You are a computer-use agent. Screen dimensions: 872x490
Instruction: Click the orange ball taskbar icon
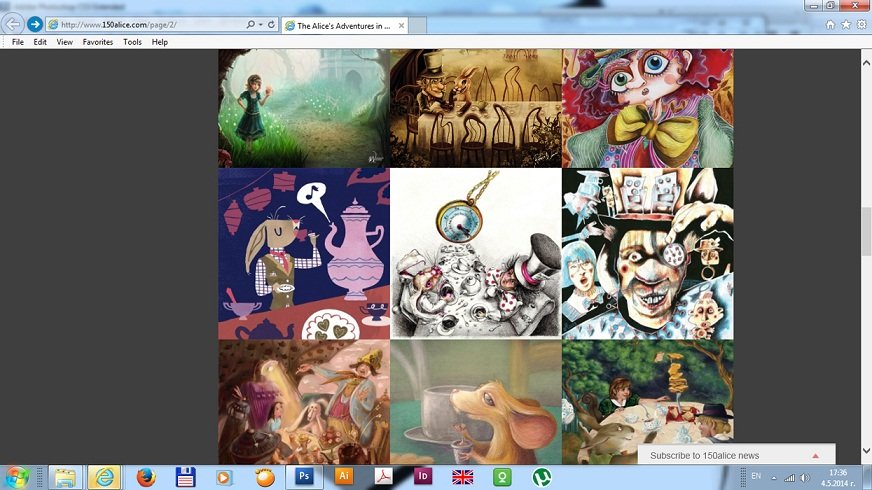click(x=265, y=478)
